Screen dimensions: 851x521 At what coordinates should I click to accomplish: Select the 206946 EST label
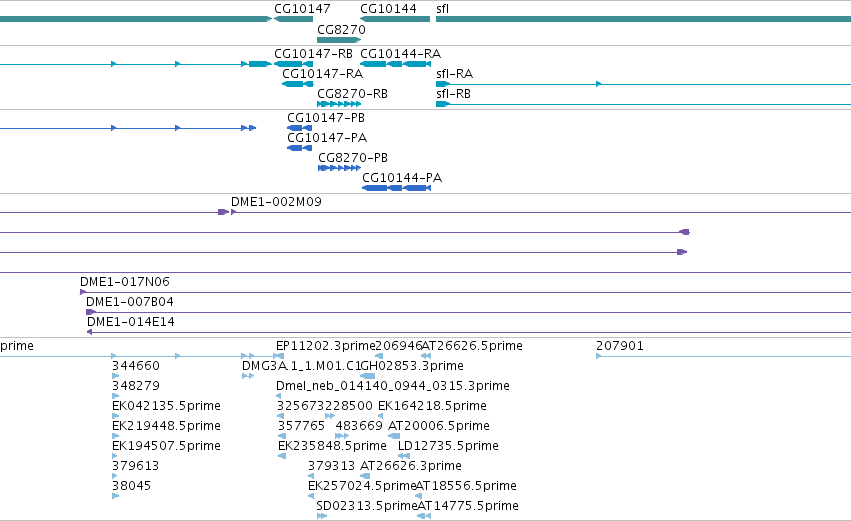[399, 346]
